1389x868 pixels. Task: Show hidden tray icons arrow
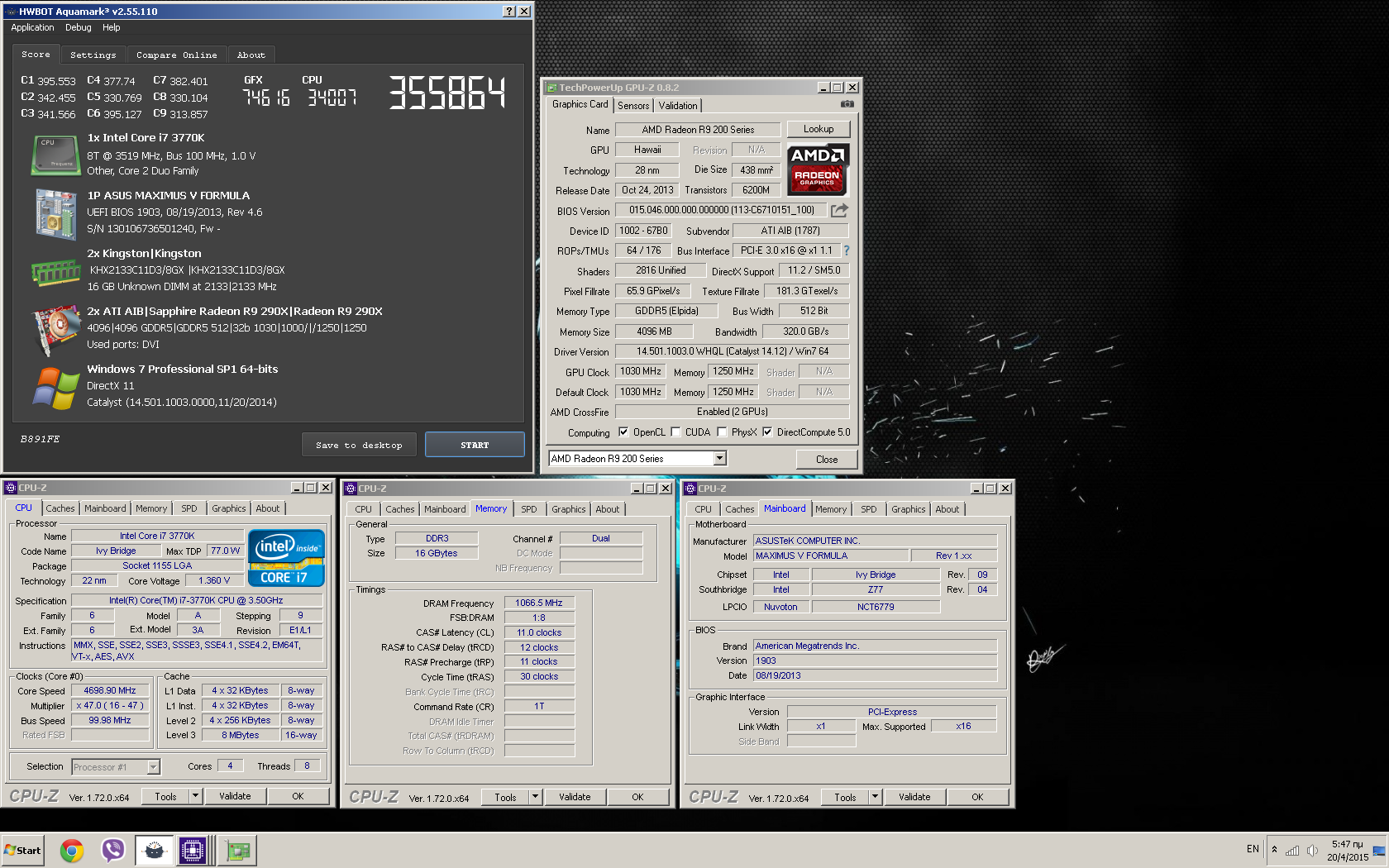[1274, 850]
